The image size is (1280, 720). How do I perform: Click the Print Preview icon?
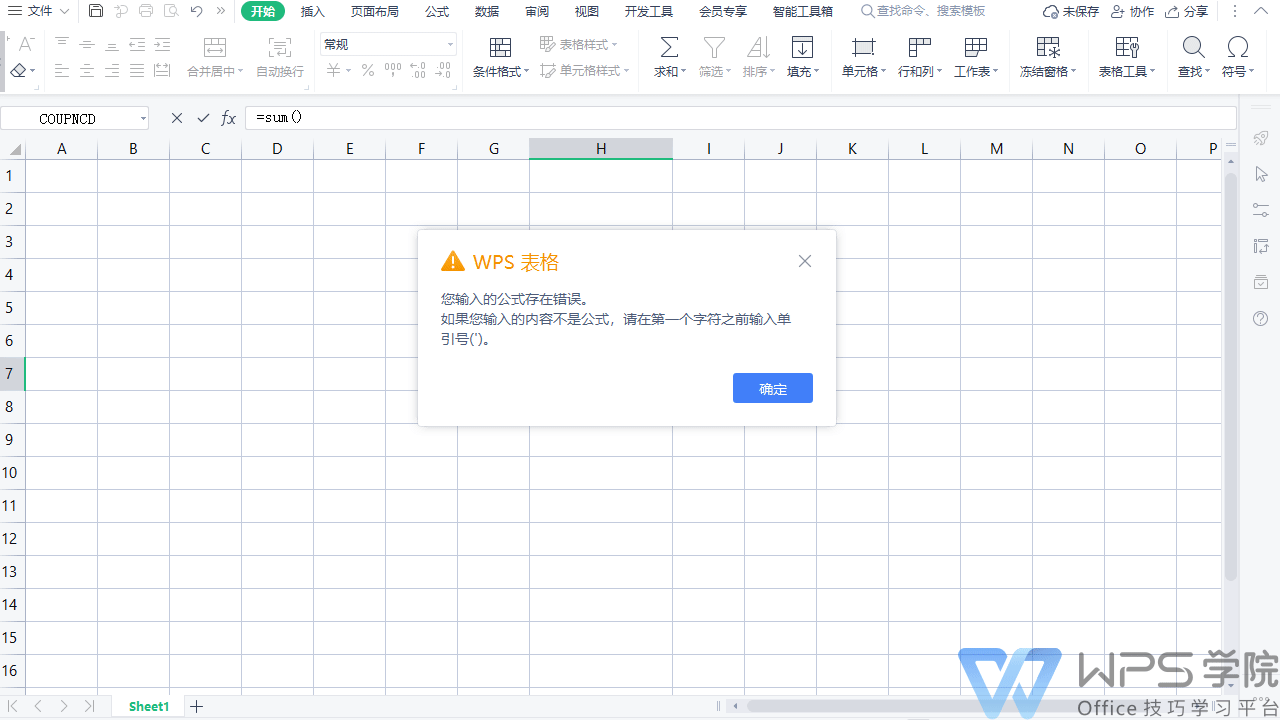[x=171, y=11]
